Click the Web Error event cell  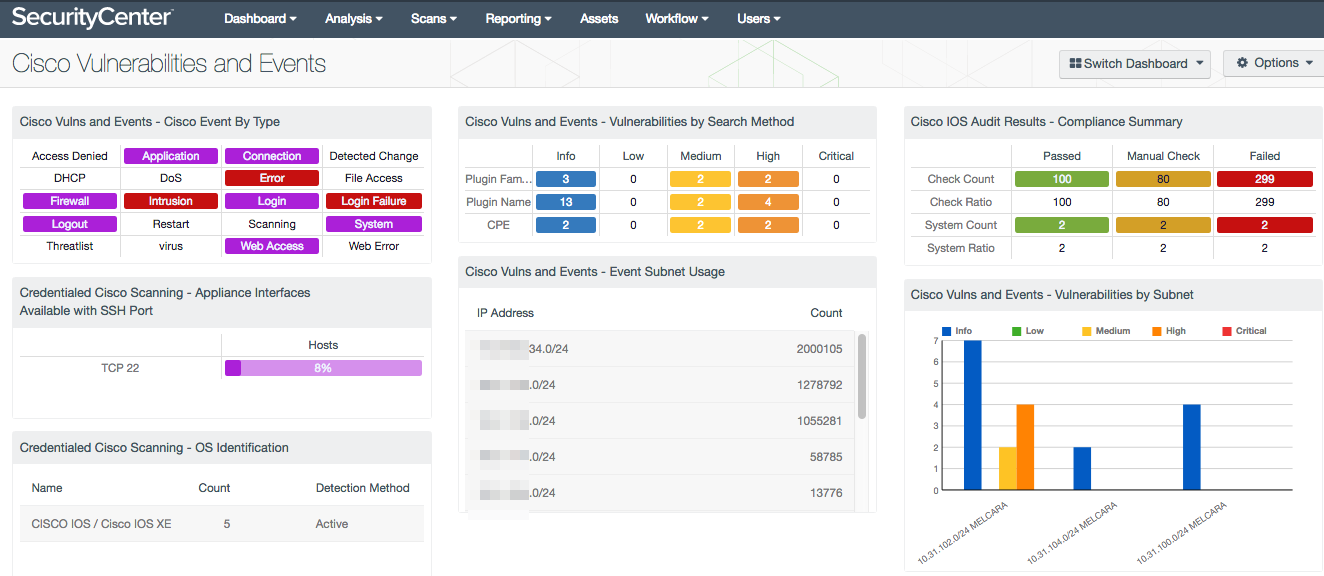pos(374,246)
